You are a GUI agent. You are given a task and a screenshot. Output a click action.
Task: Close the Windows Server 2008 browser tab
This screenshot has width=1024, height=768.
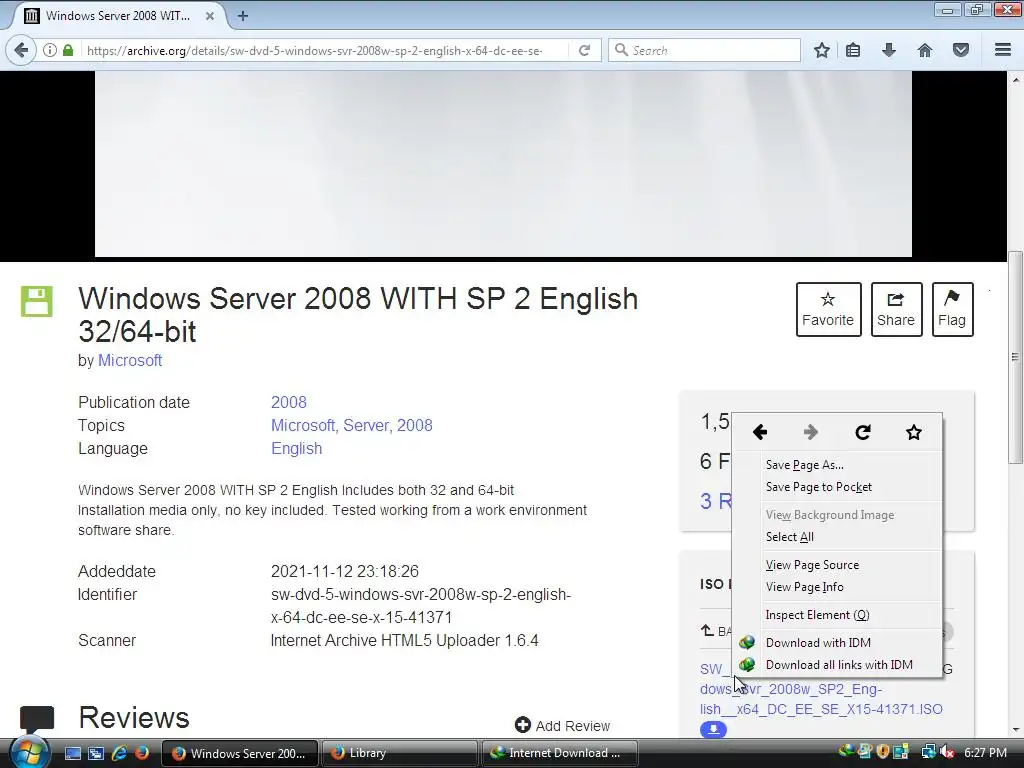tap(210, 16)
